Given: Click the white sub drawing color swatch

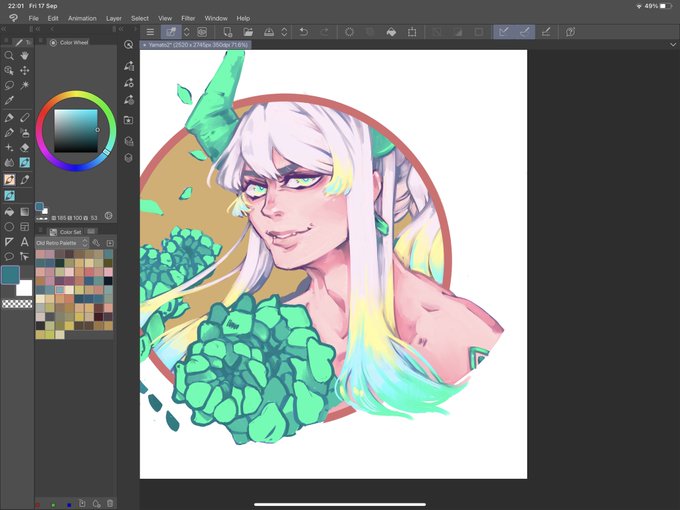Looking at the screenshot, I should pos(24,288).
